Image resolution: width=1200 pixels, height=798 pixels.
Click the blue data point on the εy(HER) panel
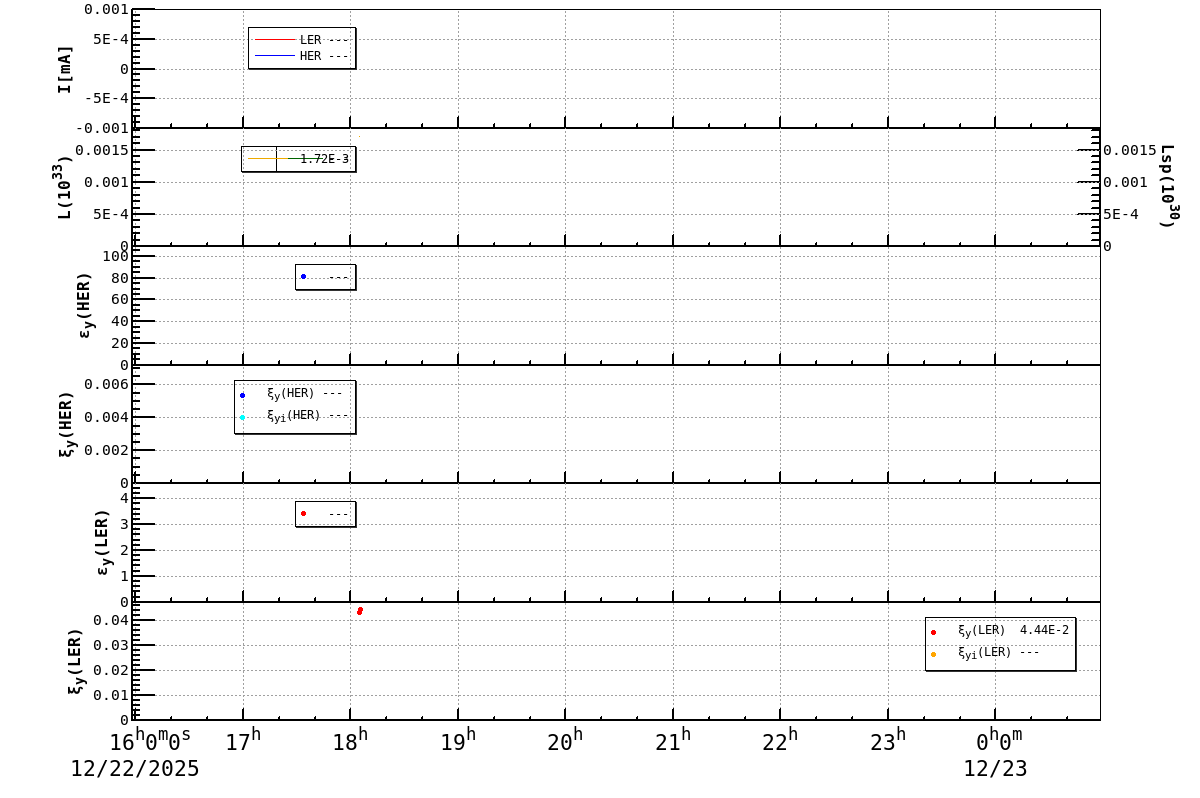pos(305,276)
